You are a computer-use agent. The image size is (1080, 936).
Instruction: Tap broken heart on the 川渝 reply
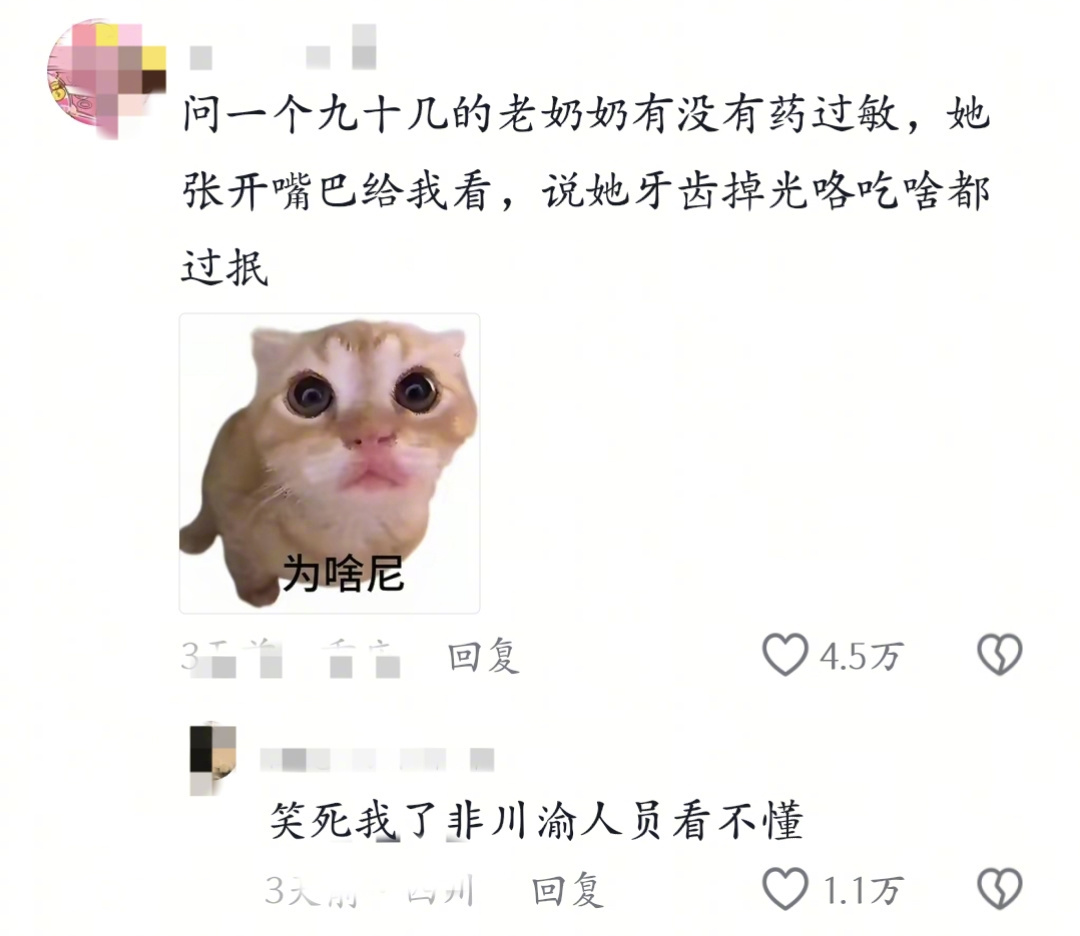coord(1000,888)
